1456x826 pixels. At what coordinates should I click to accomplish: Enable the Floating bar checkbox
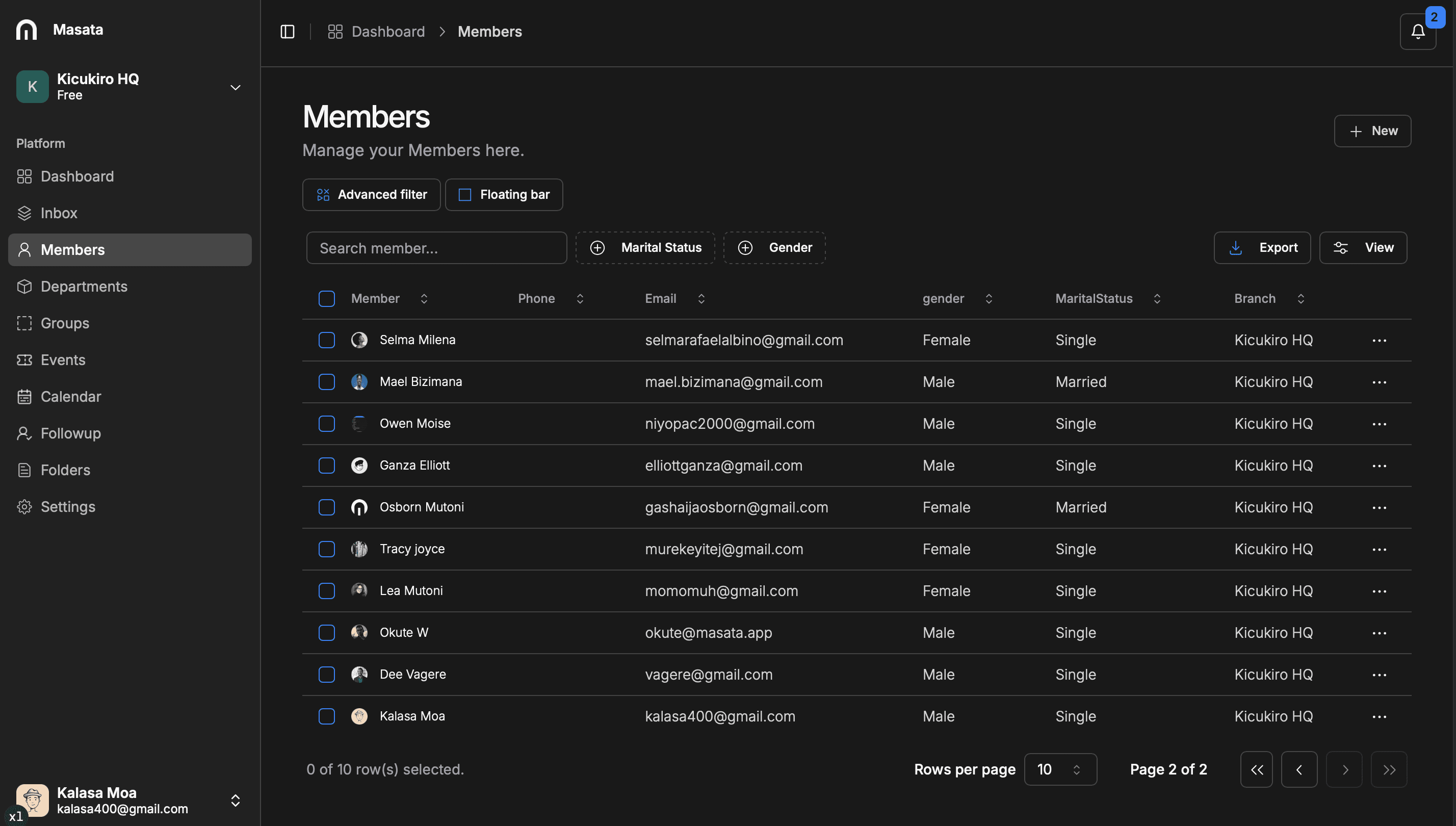[x=465, y=195]
